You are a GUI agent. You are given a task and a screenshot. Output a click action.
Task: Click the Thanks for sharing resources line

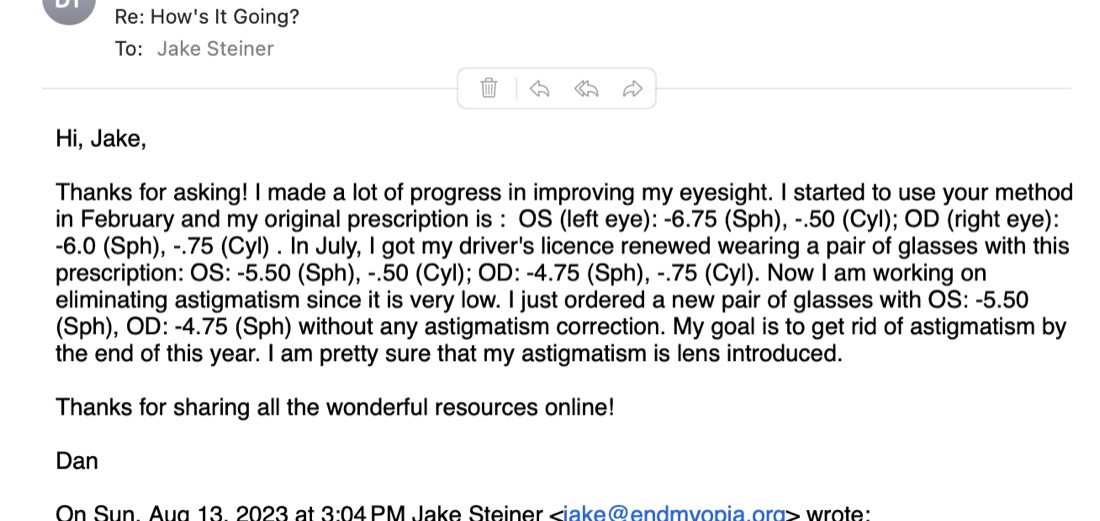335,407
